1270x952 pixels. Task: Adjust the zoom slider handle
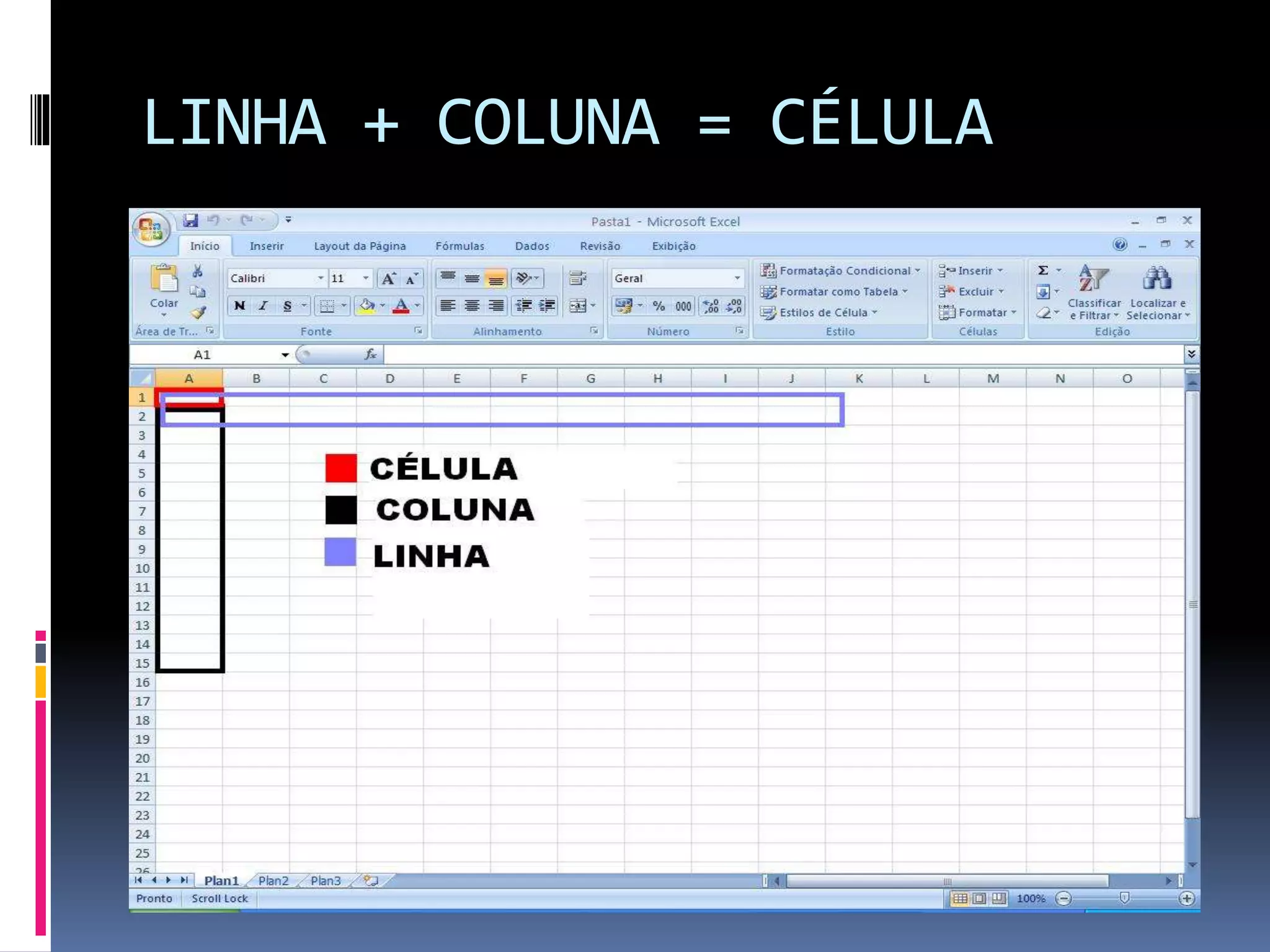click(1124, 898)
